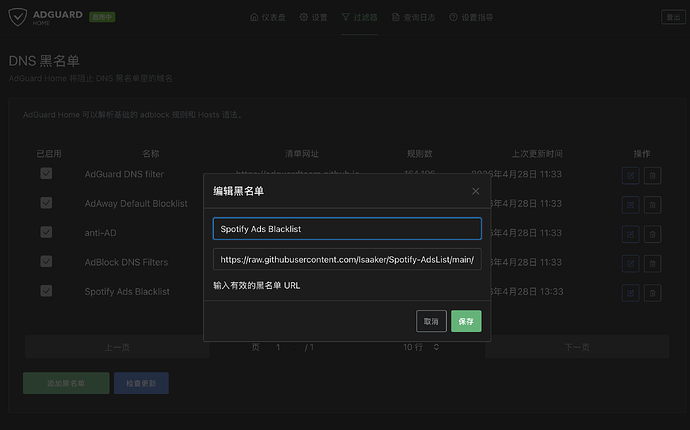Image resolution: width=690 pixels, height=430 pixels.
Task: Open the 仪表盘 dashboard tab
Action: click(x=268, y=17)
